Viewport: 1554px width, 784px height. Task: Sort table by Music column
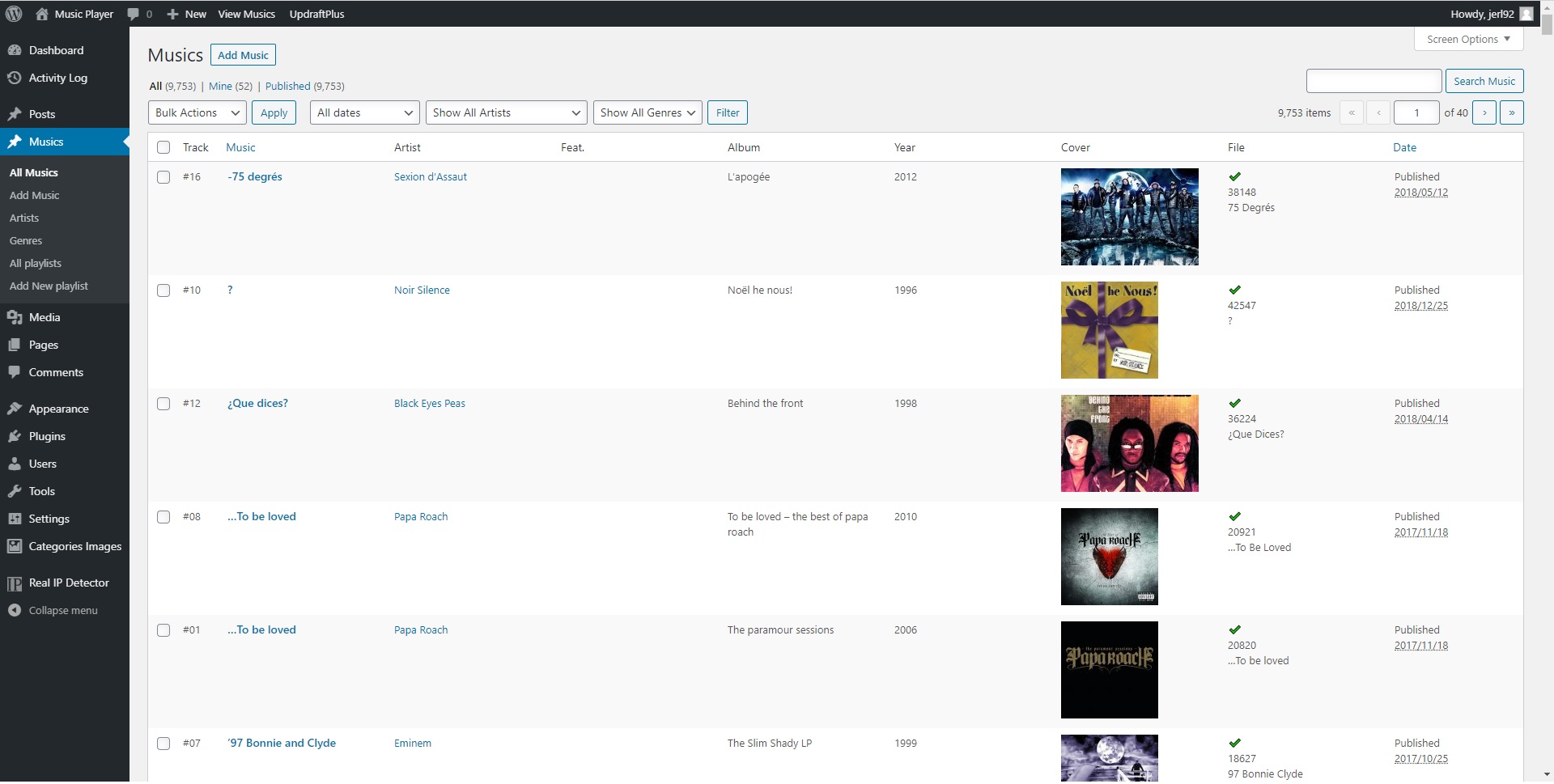point(240,147)
